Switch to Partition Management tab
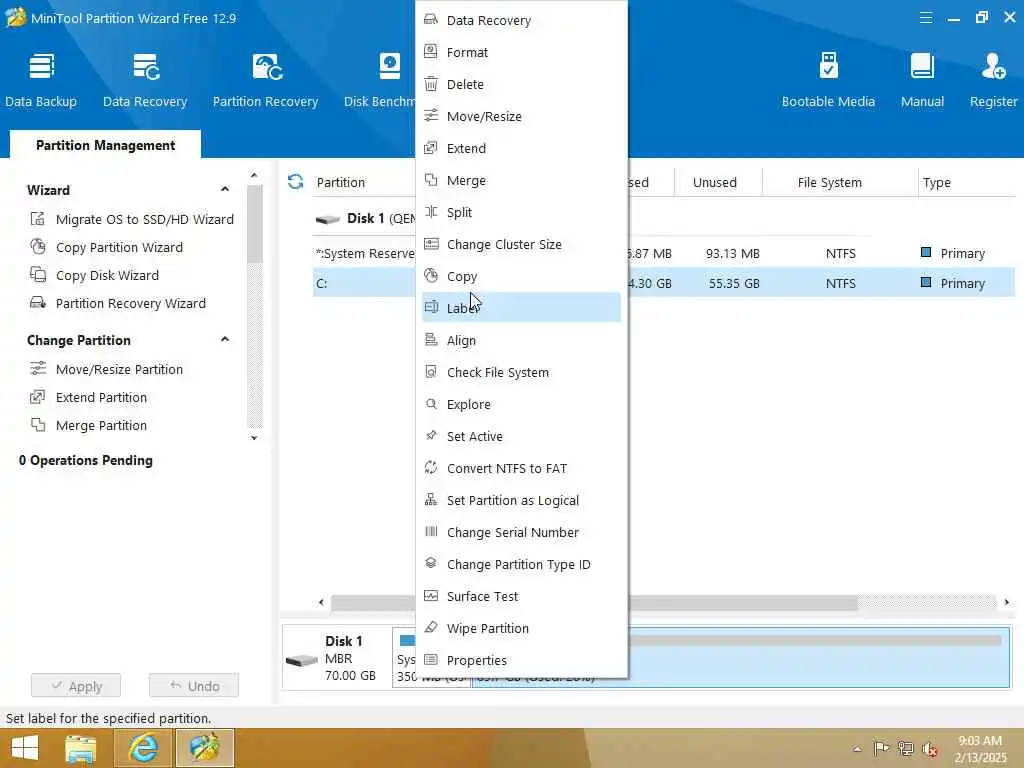1024x768 pixels. coord(105,145)
